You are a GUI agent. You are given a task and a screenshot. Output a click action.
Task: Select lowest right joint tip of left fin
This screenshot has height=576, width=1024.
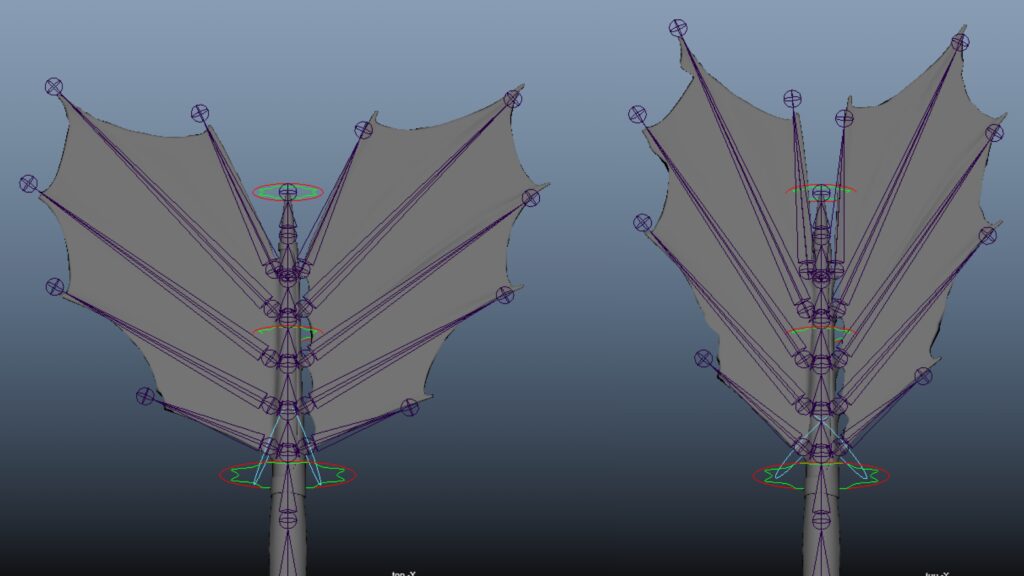(x=409, y=407)
